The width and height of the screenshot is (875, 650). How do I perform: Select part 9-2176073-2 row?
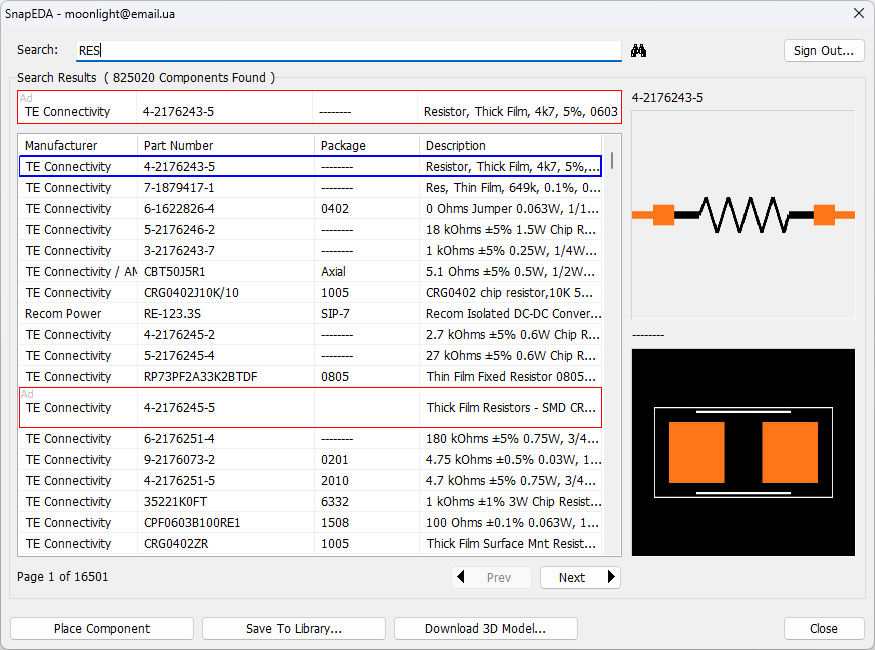(x=310, y=460)
